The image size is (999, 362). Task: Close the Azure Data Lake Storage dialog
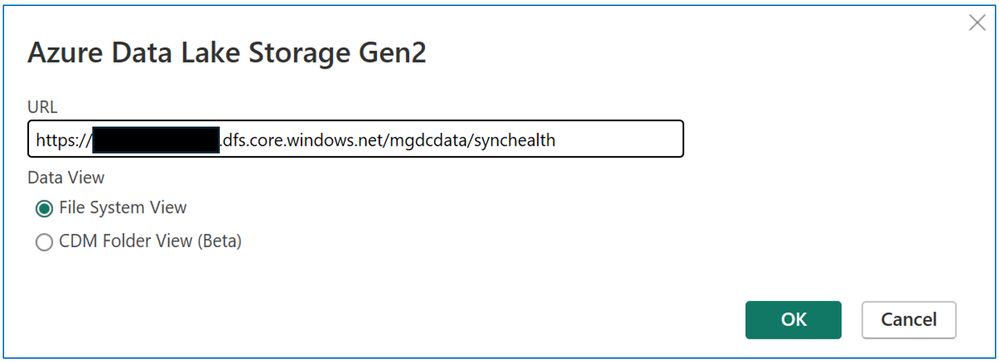pos(977,23)
